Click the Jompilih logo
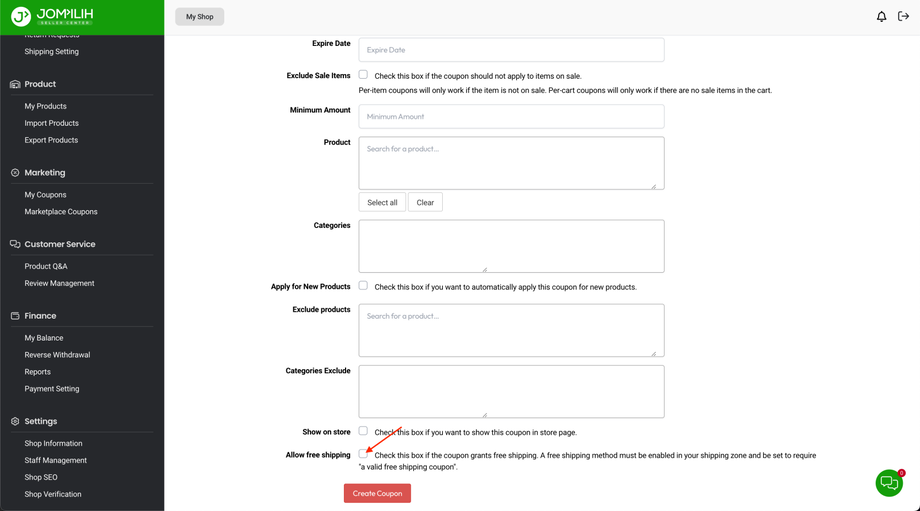The width and height of the screenshot is (920, 511). (x=52, y=17)
